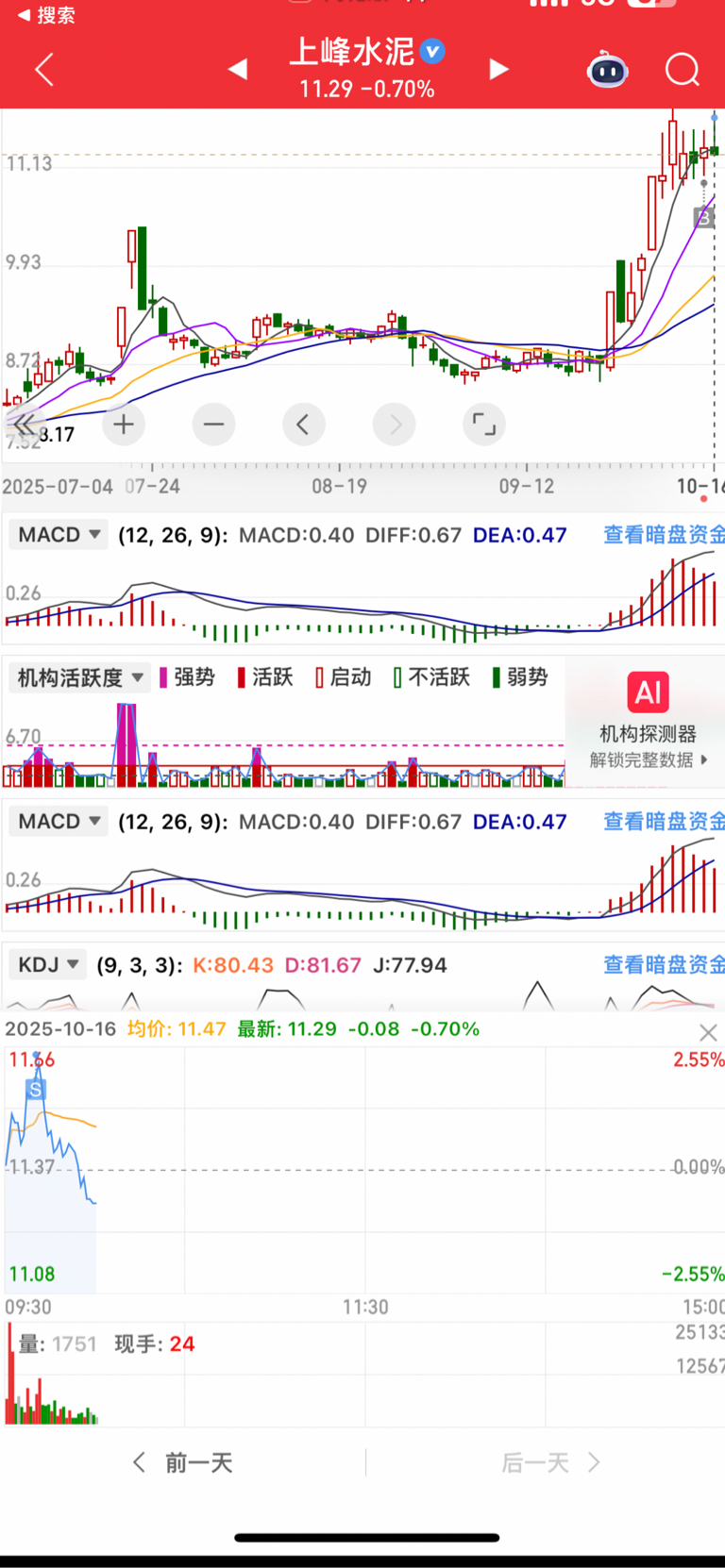Tap the 不活跃 legend entry
Image resolution: width=725 pixels, height=1568 pixels.
click(x=431, y=677)
